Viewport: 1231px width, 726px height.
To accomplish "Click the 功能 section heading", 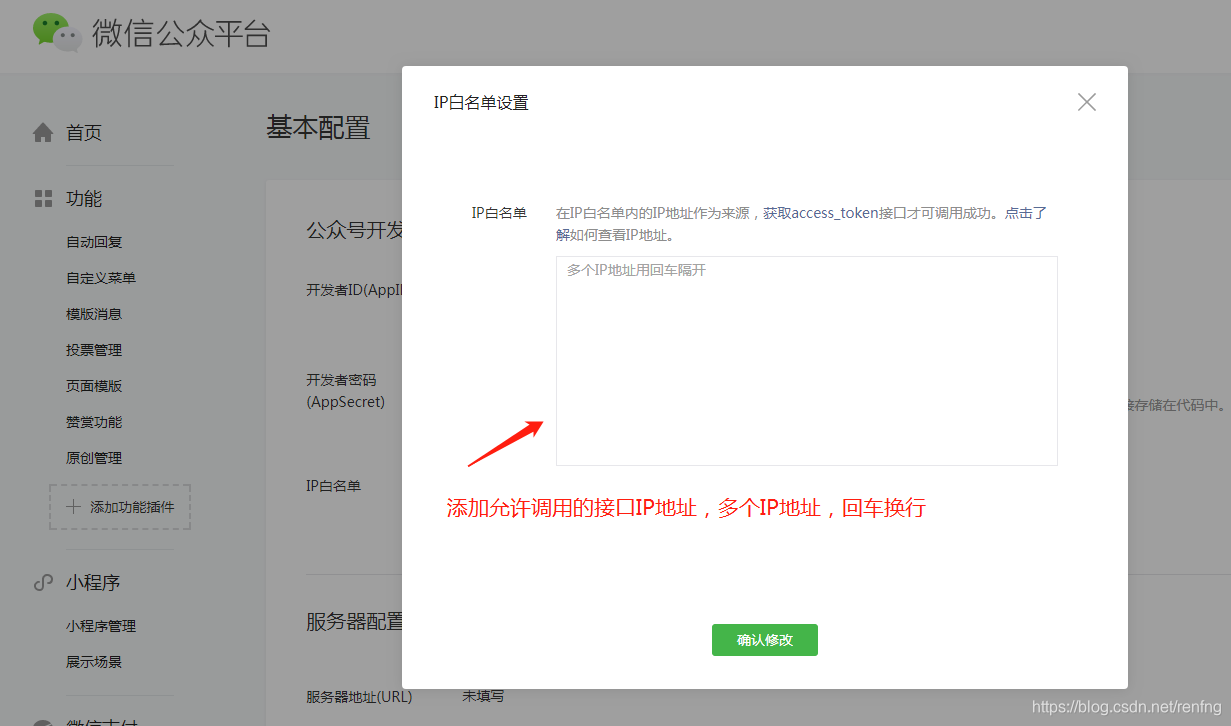I will tap(84, 198).
